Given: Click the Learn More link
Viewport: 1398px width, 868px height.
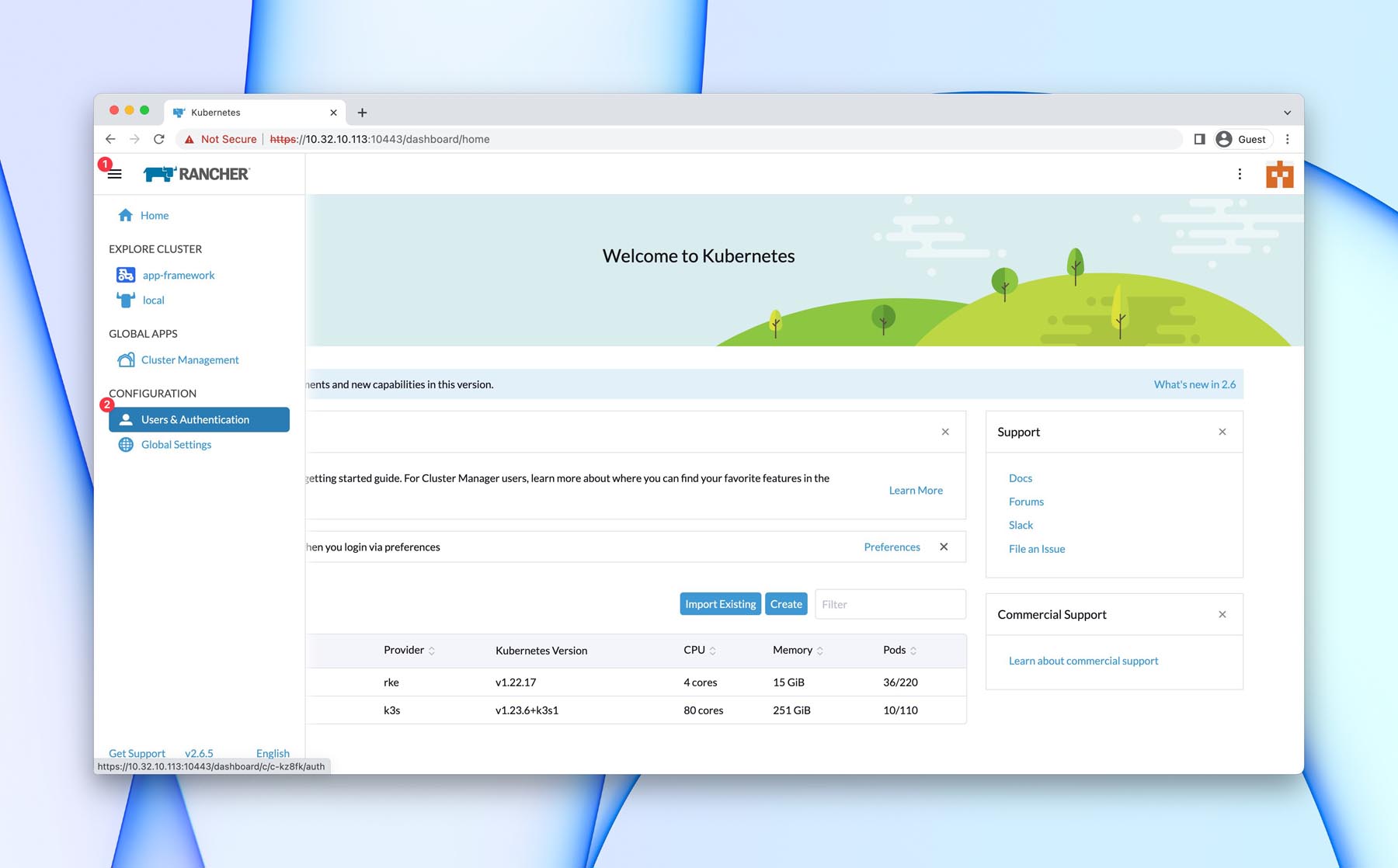Looking at the screenshot, I should pos(916,490).
